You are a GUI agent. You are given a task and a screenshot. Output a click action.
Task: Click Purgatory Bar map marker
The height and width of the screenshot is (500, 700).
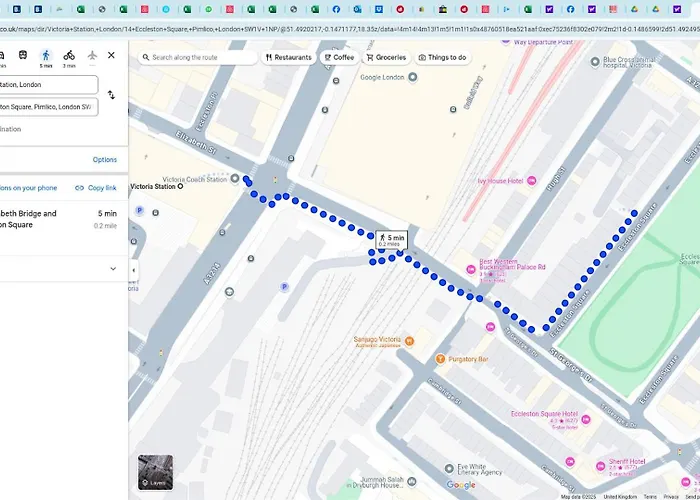[440, 359]
